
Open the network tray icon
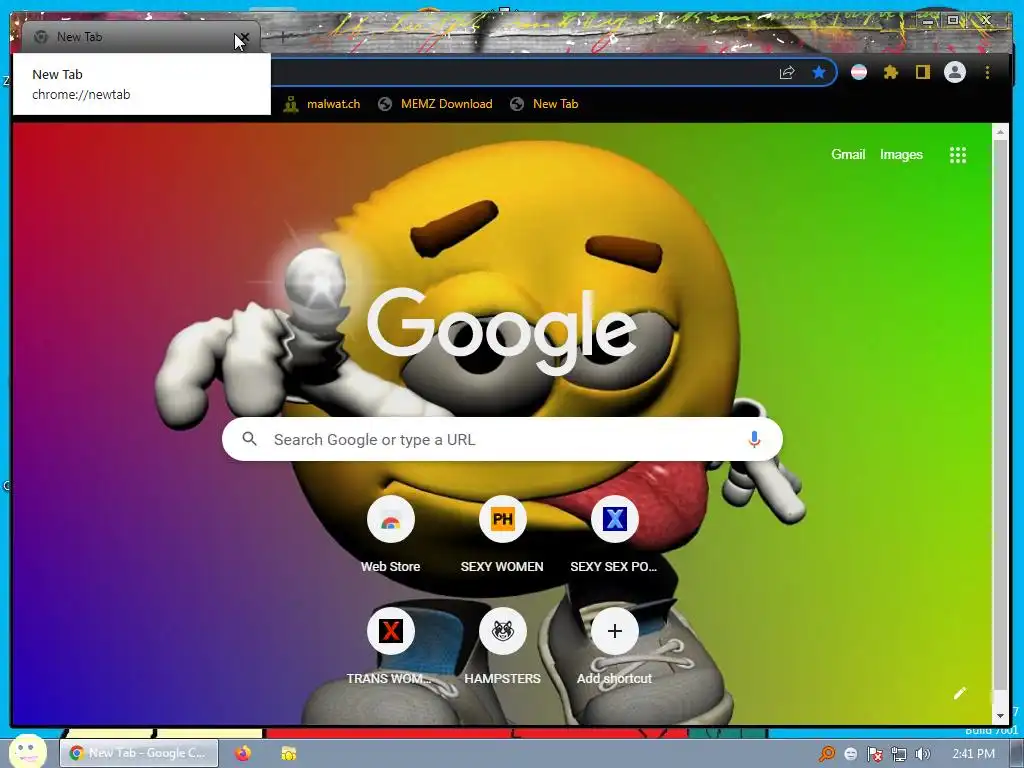[x=899, y=754]
